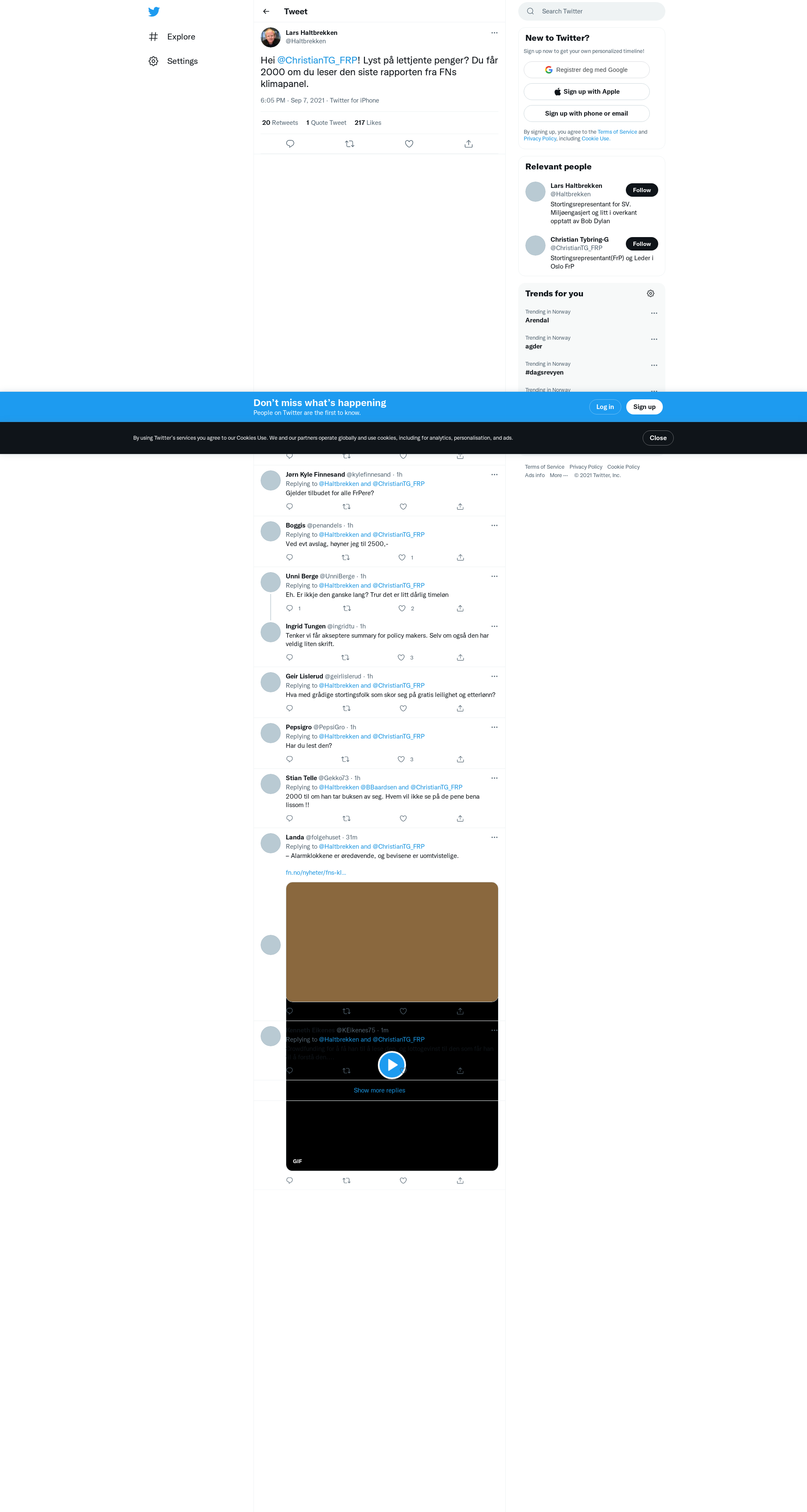Open Trends settings gear icon

(650, 293)
